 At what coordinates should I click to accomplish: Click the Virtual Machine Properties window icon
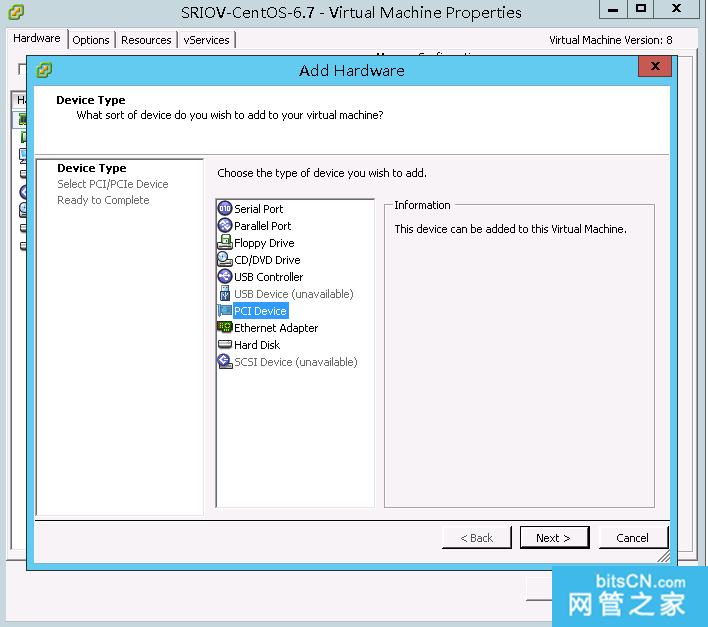pos(16,12)
